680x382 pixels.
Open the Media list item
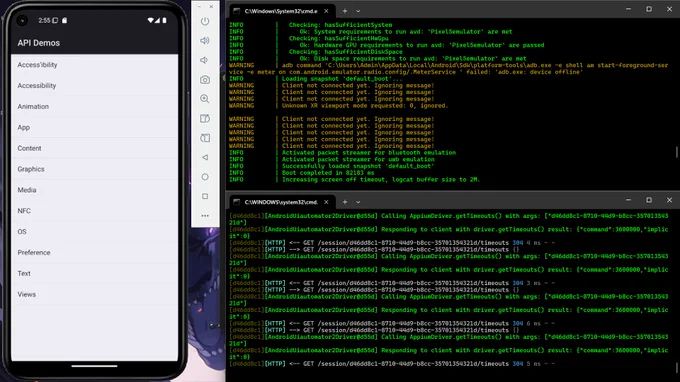[x=95, y=190]
